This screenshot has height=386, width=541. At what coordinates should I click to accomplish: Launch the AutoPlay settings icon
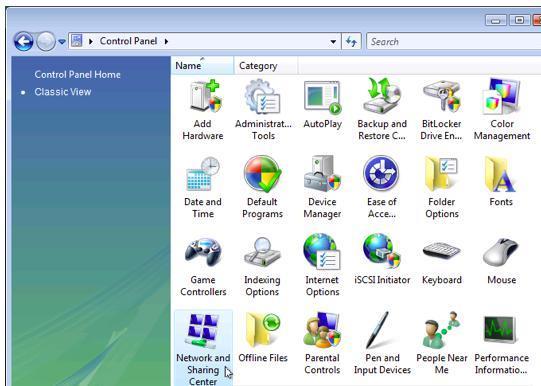(323, 105)
